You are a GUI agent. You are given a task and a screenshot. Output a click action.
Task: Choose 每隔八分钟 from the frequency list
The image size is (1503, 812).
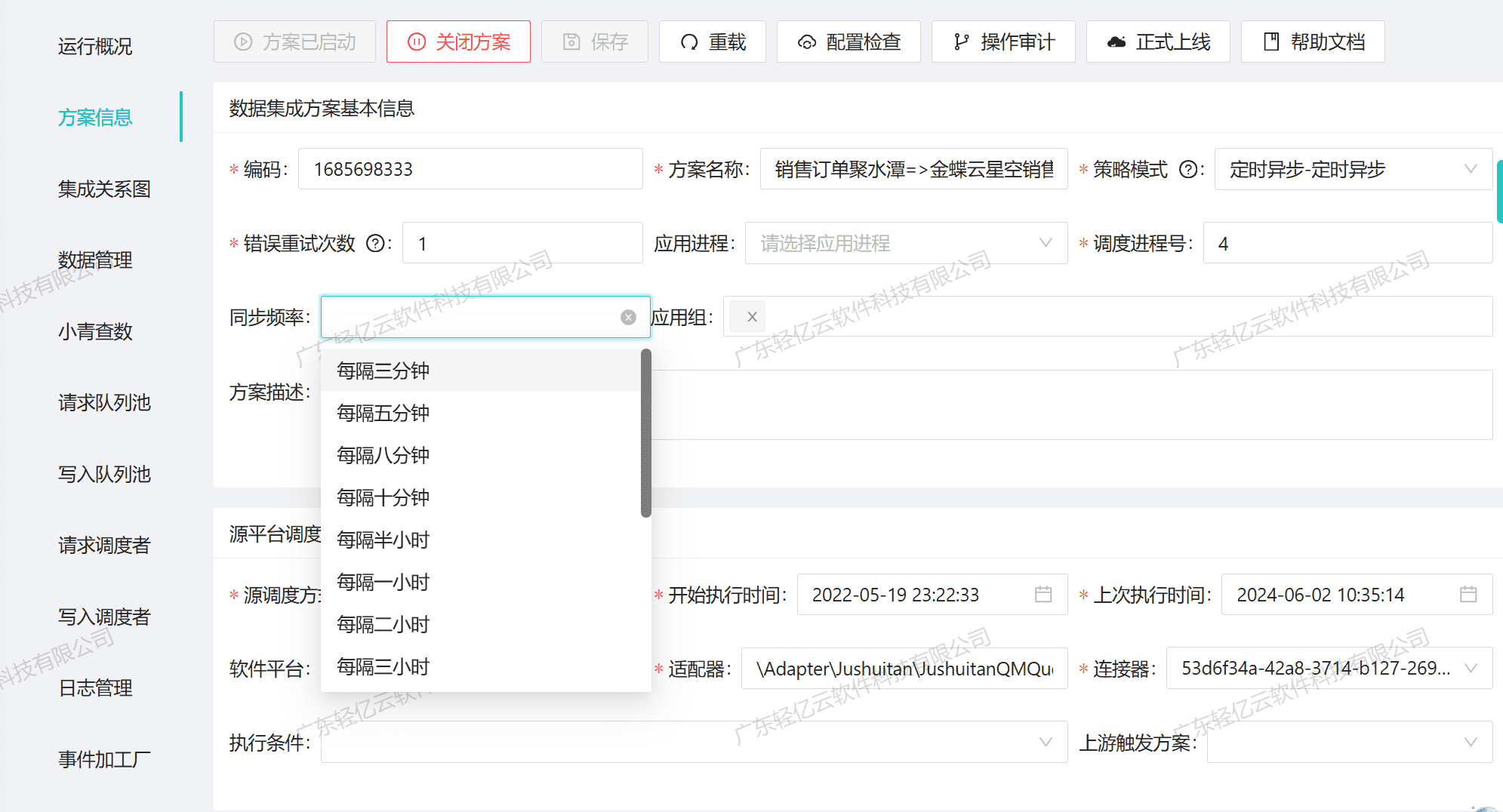[x=481, y=455]
